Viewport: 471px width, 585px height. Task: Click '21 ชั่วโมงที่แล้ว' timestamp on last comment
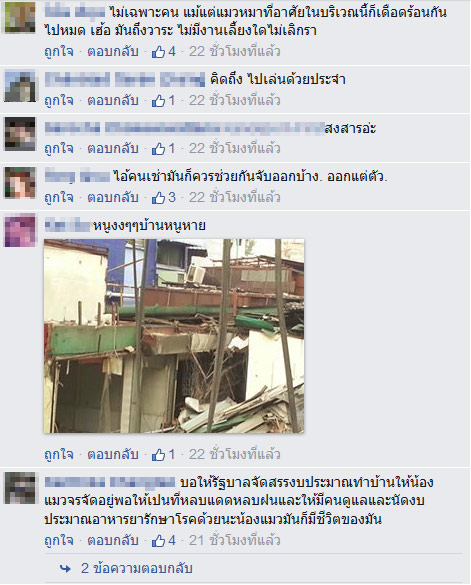pyautogui.click(x=234, y=540)
